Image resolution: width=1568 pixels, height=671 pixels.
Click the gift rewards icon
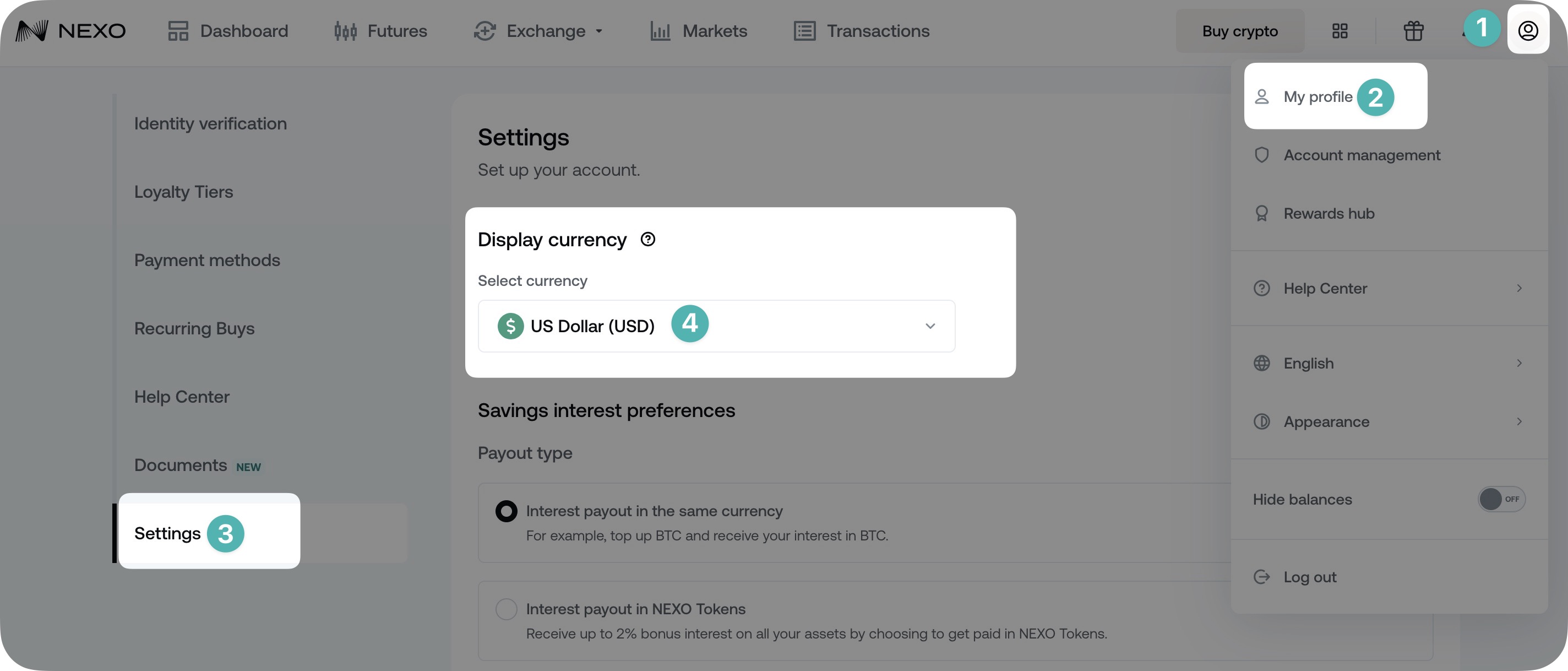tap(1413, 31)
